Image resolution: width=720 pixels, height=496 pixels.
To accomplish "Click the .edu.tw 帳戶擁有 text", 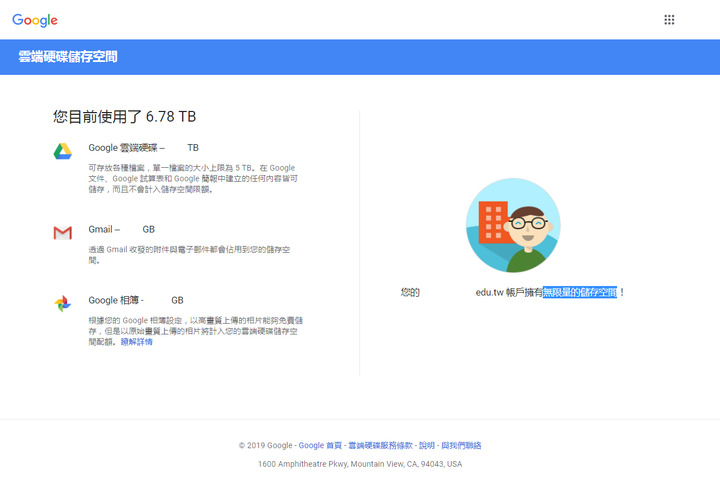I will pos(508,292).
